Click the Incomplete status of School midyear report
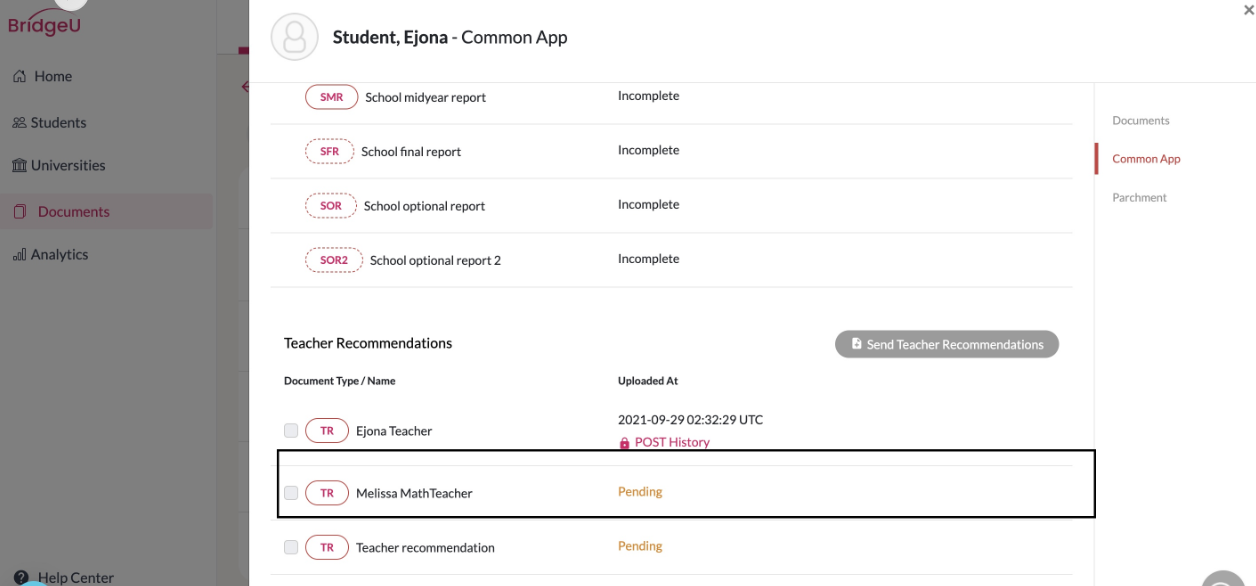Viewport: 1256px width, 586px height. [x=648, y=96]
